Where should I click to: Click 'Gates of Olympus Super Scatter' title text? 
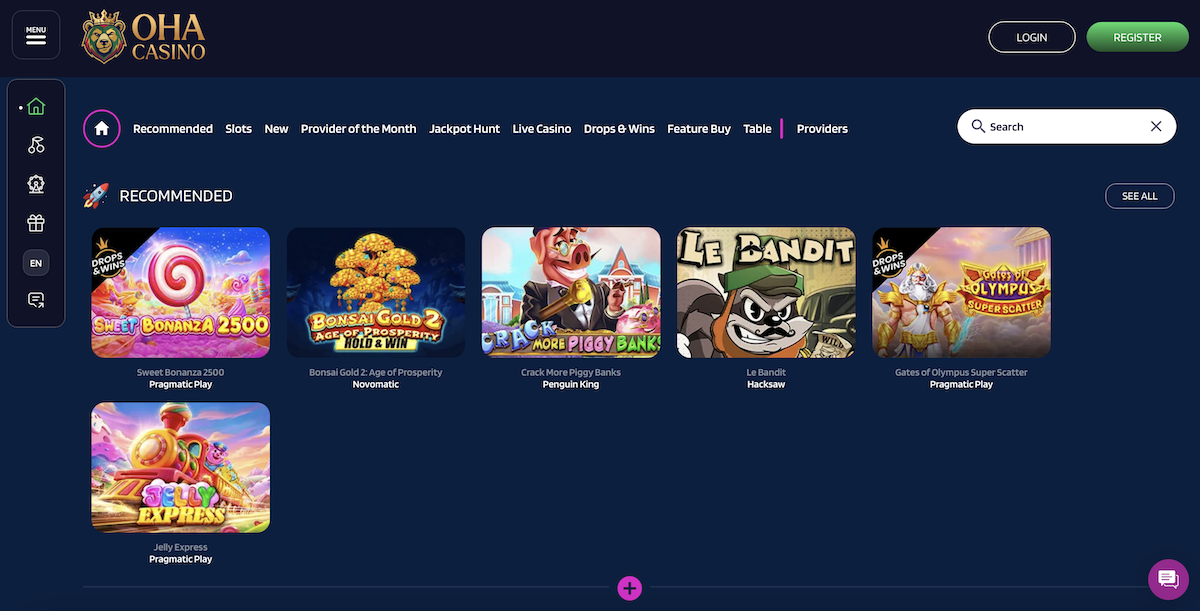[961, 372]
